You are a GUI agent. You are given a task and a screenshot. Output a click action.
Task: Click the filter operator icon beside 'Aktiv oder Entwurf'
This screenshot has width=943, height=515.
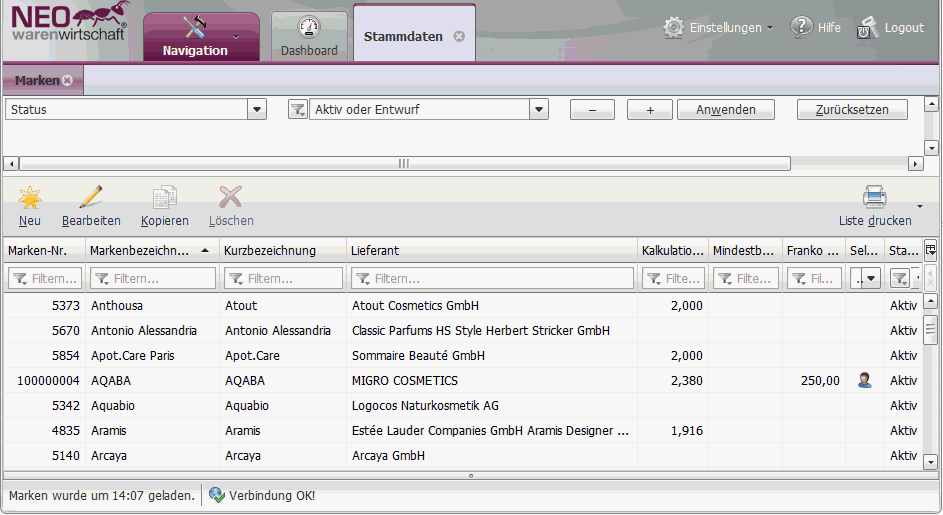point(298,109)
